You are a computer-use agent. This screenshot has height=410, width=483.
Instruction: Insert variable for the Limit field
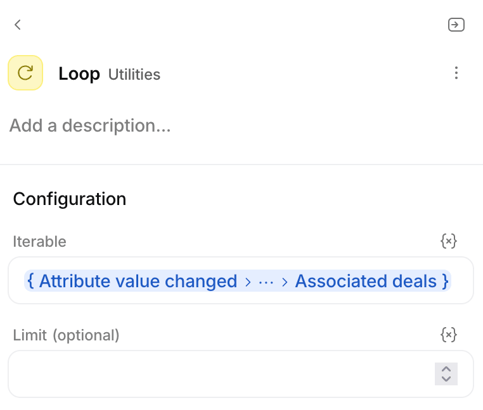pyautogui.click(x=449, y=335)
